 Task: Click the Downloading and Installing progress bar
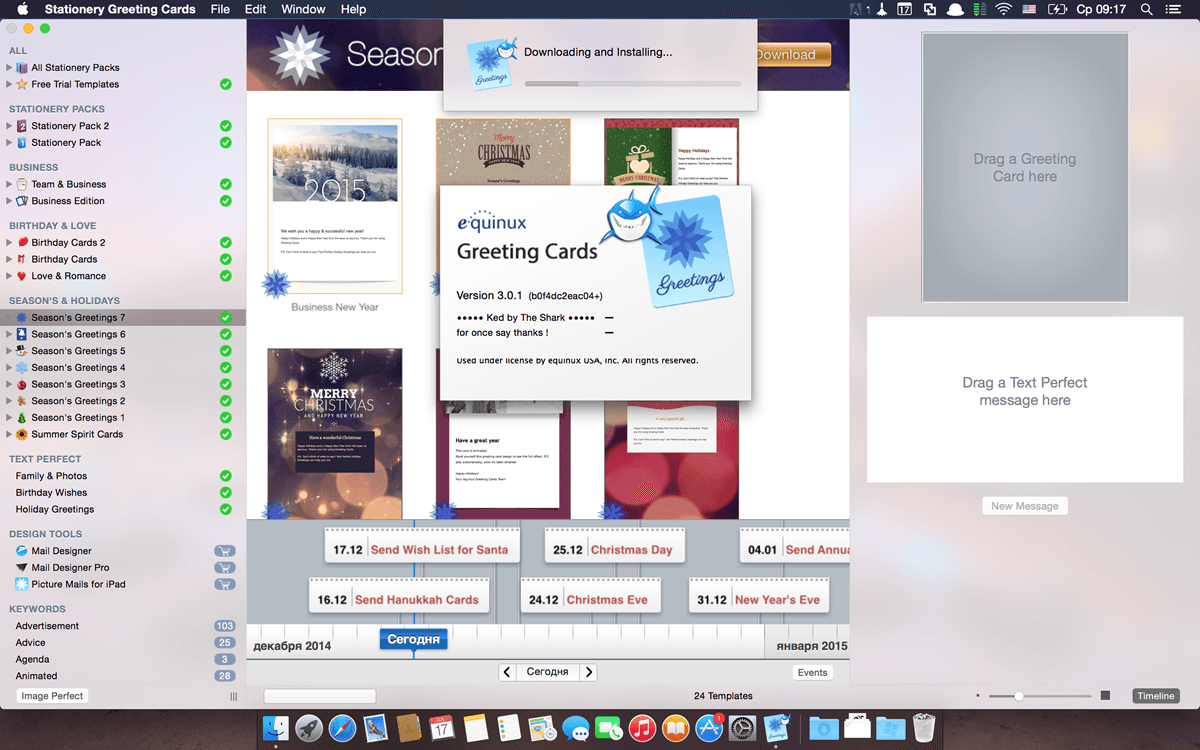[x=632, y=84]
